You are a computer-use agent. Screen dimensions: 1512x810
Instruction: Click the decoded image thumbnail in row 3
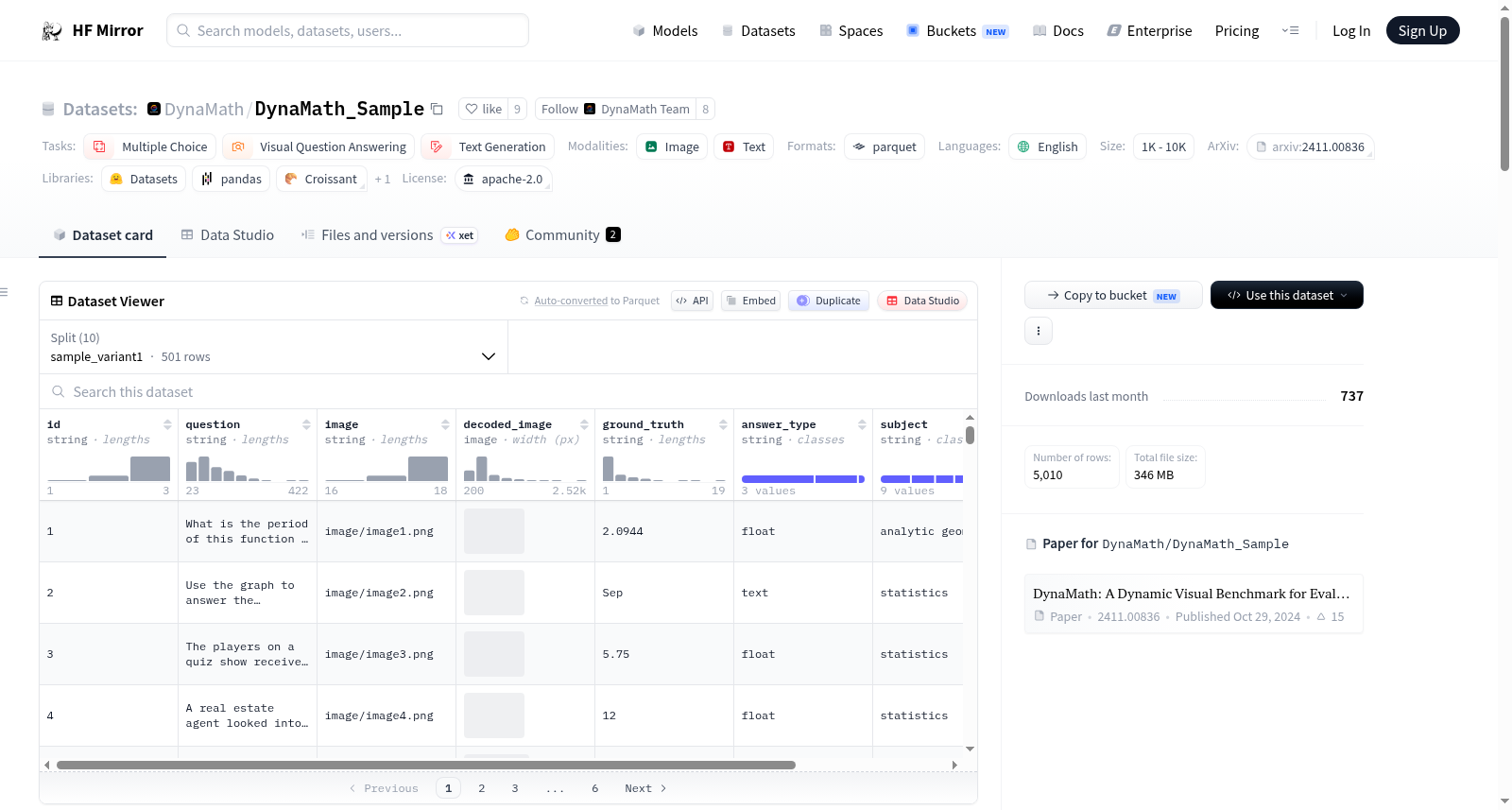point(494,654)
